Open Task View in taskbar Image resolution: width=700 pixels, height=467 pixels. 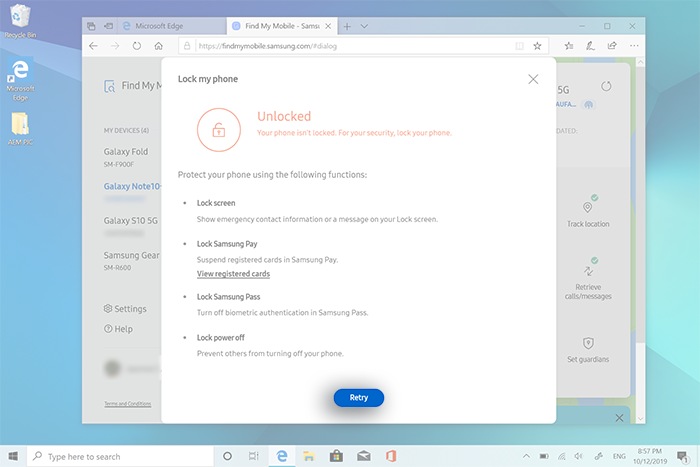tap(254, 456)
